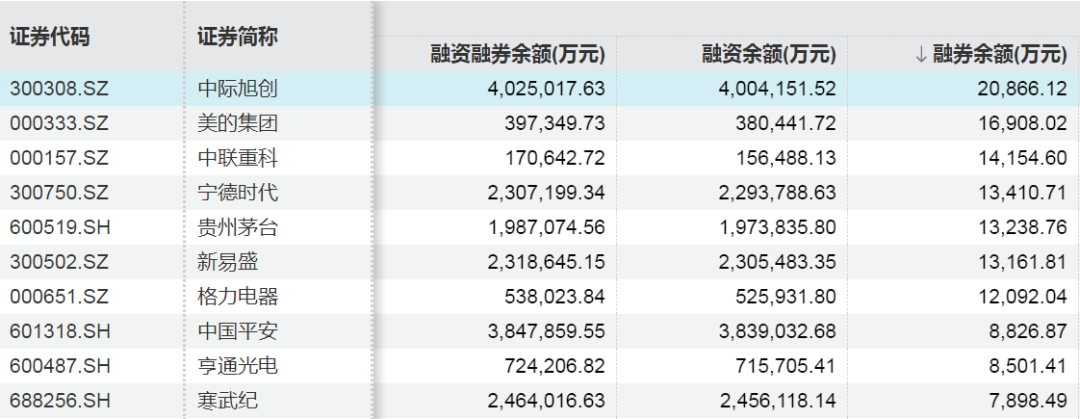
Task: Click the value 2,307,199.34
Action: coord(546,193)
